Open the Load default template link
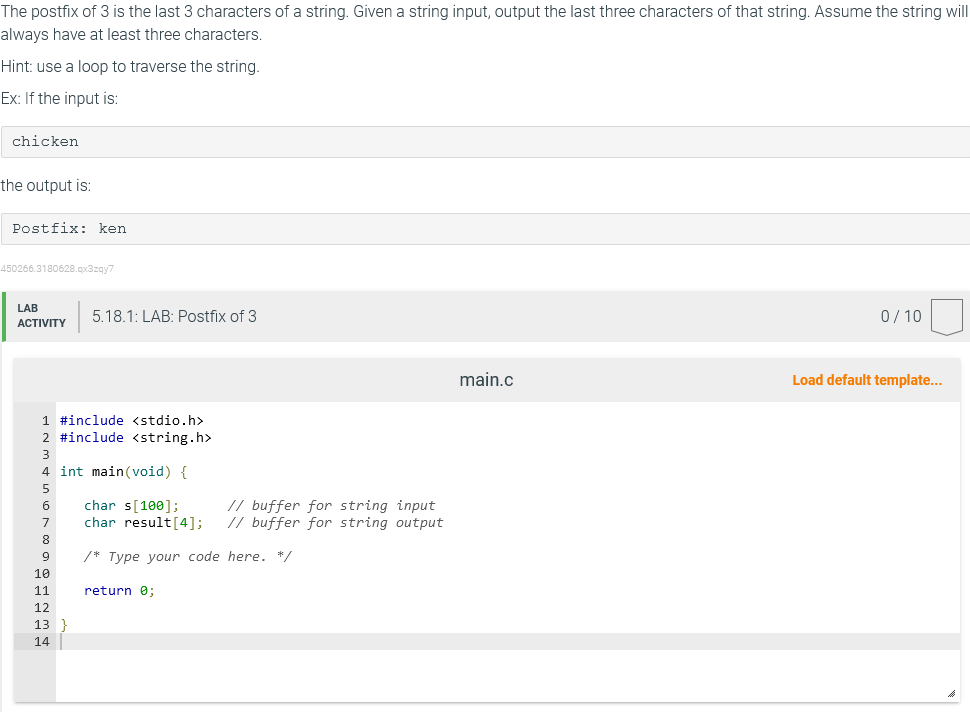 coord(867,380)
